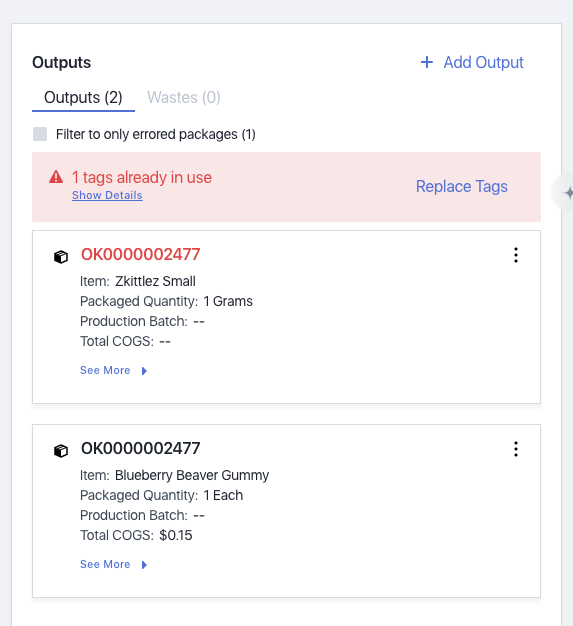Click package icon beside Blueberry Beaver Gummy tag
This screenshot has height=626, width=573.
61,450
